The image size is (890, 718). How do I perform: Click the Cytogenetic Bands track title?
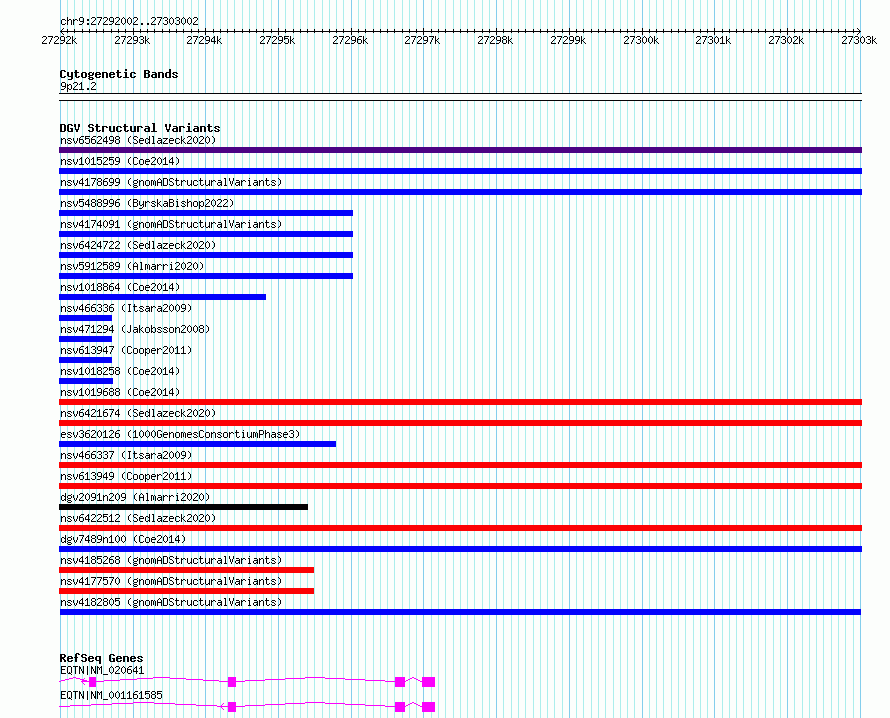pos(119,74)
